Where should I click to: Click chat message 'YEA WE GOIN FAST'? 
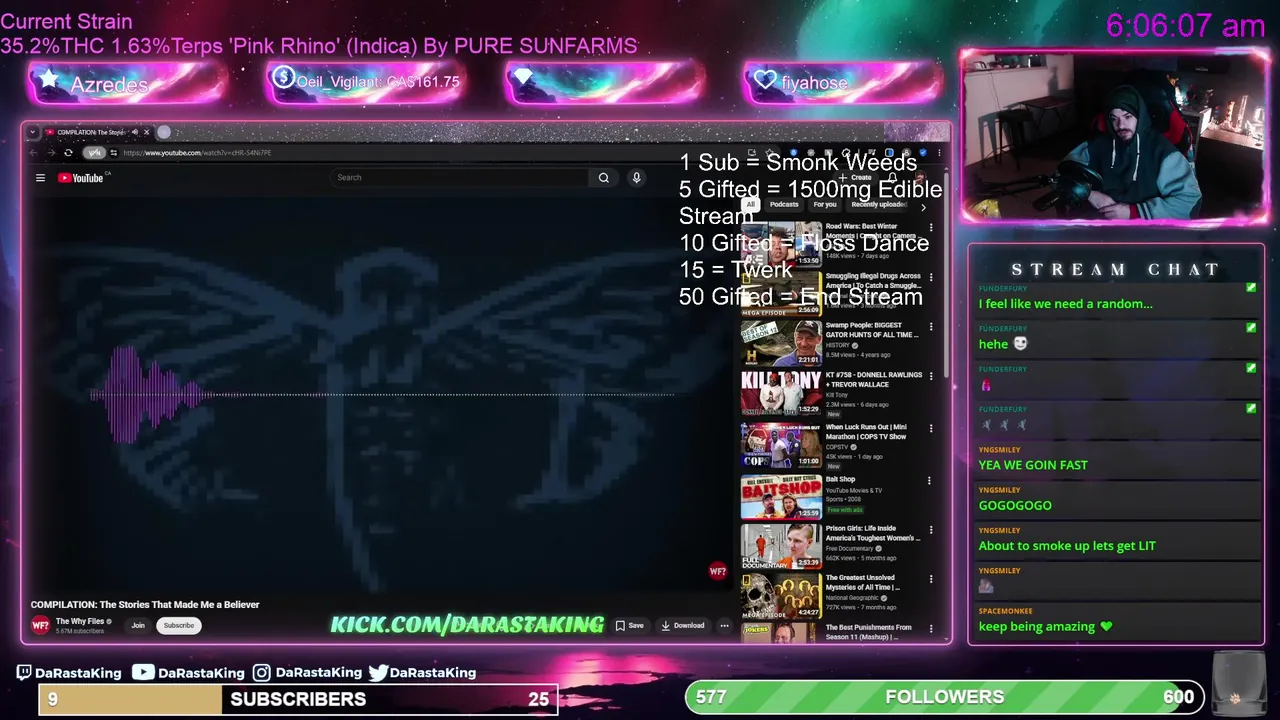[1033, 465]
